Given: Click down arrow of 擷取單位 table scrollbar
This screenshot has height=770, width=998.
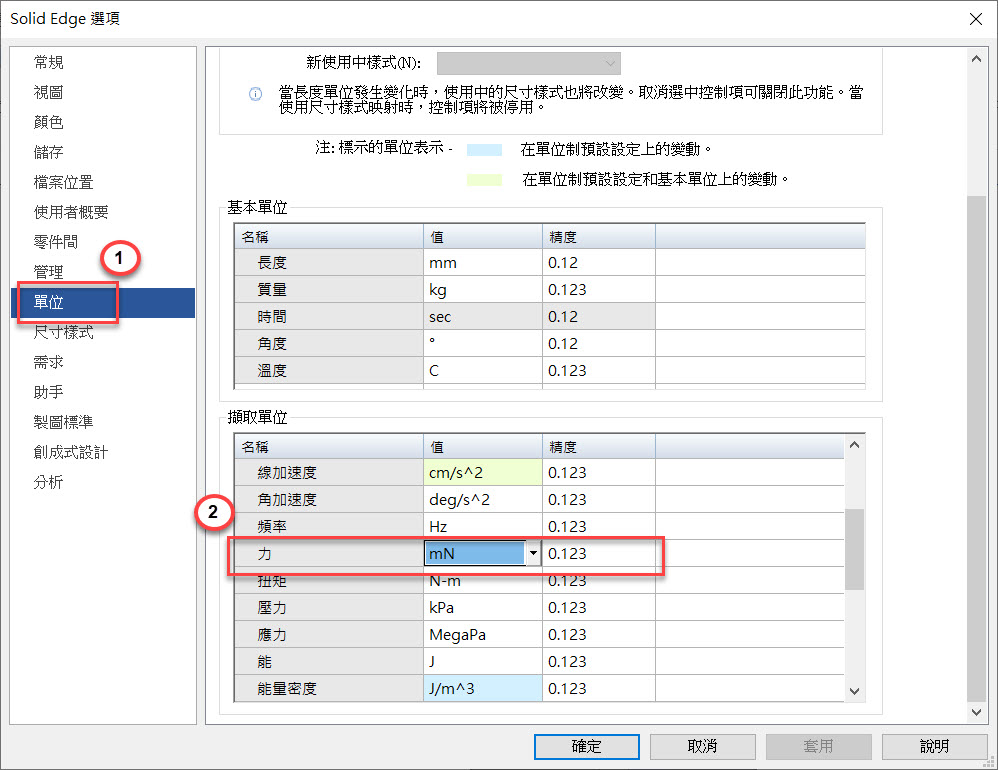Looking at the screenshot, I should pos(854,691).
